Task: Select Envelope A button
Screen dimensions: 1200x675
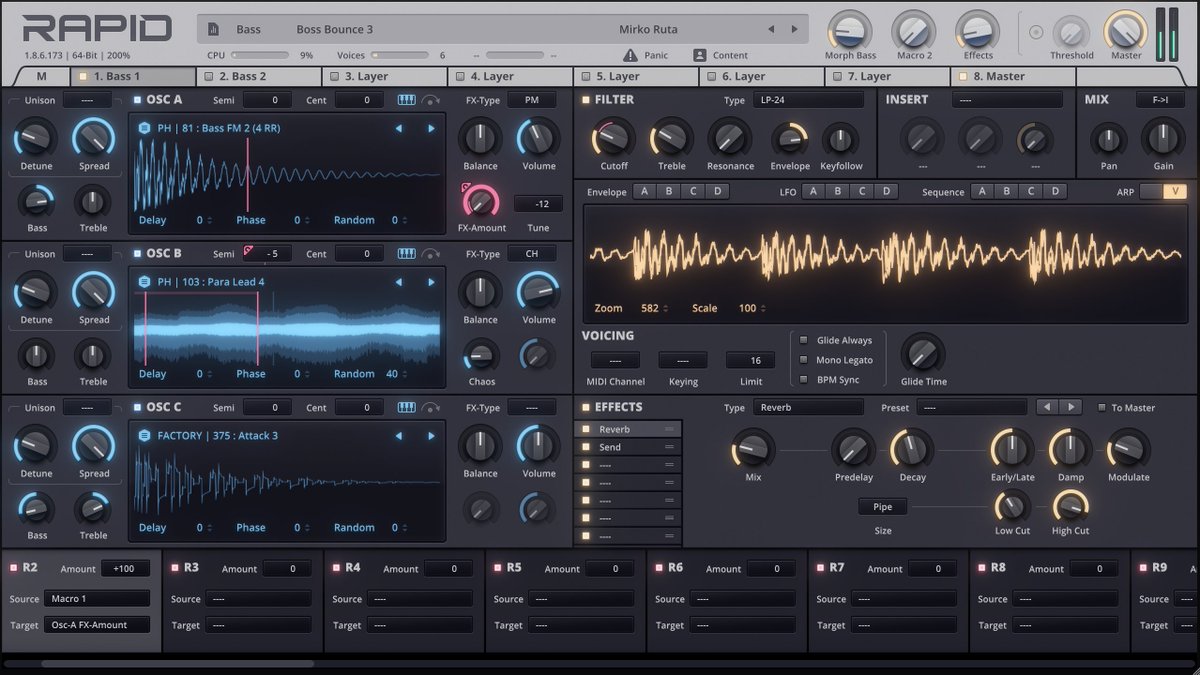Action: (x=644, y=192)
